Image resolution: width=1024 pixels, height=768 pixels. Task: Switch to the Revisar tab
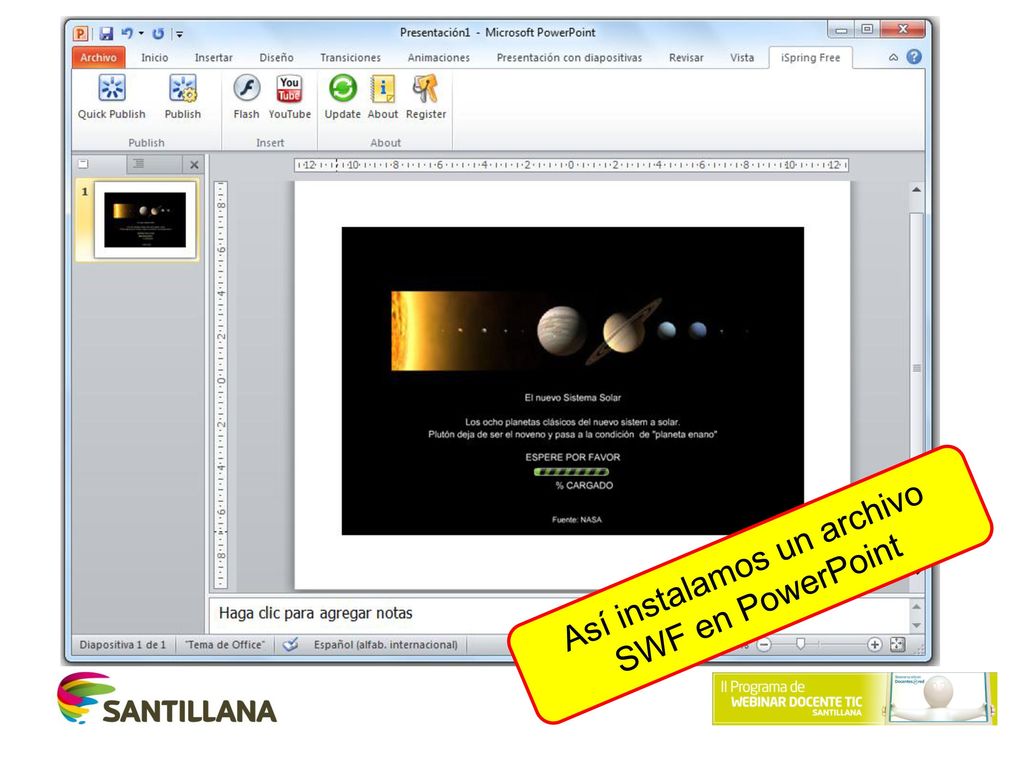click(x=686, y=57)
